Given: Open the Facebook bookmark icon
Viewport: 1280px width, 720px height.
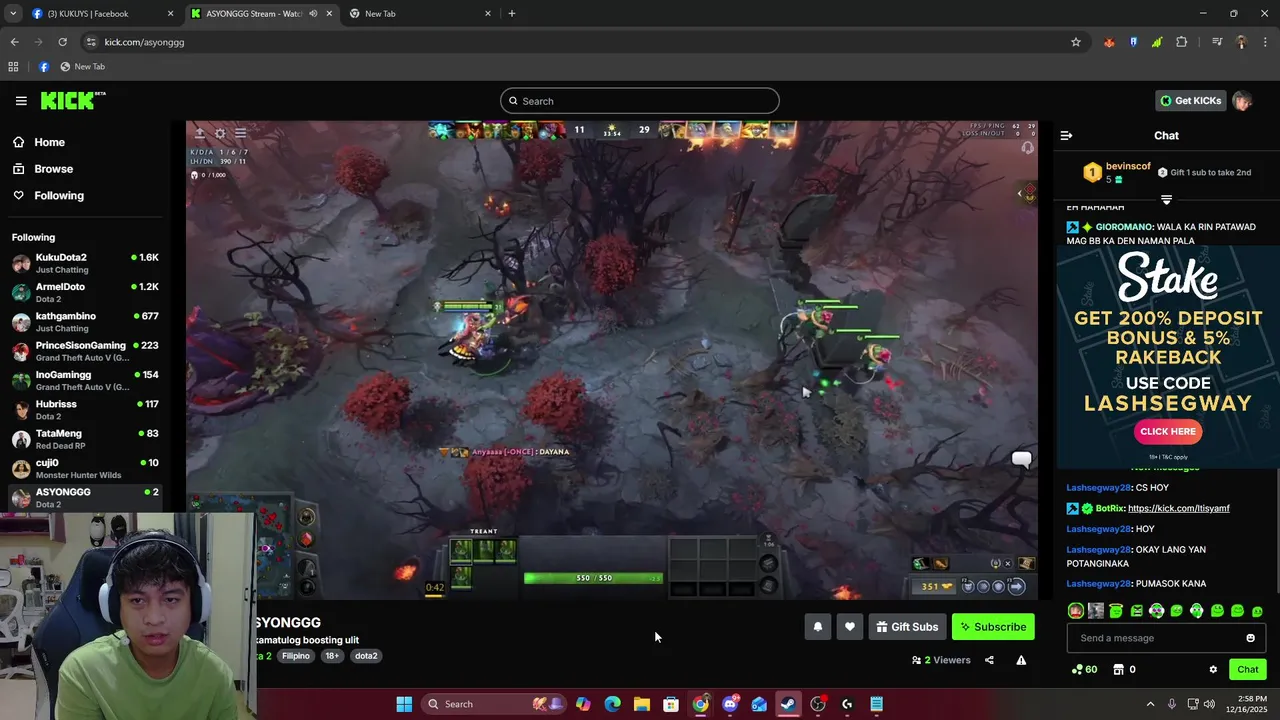Looking at the screenshot, I should (x=43, y=67).
